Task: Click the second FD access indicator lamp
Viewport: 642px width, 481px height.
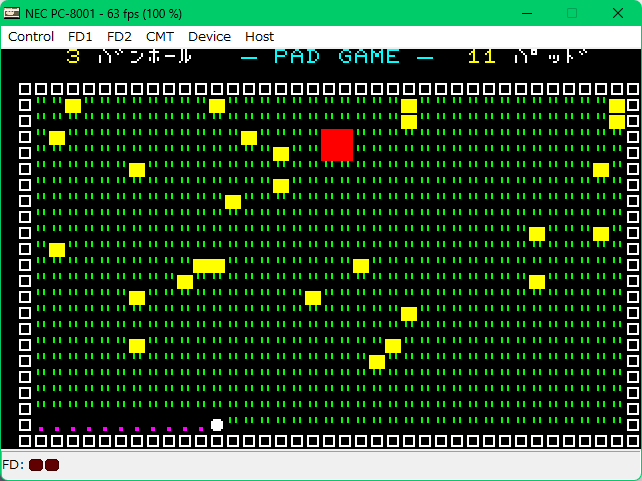Action: click(x=52, y=465)
